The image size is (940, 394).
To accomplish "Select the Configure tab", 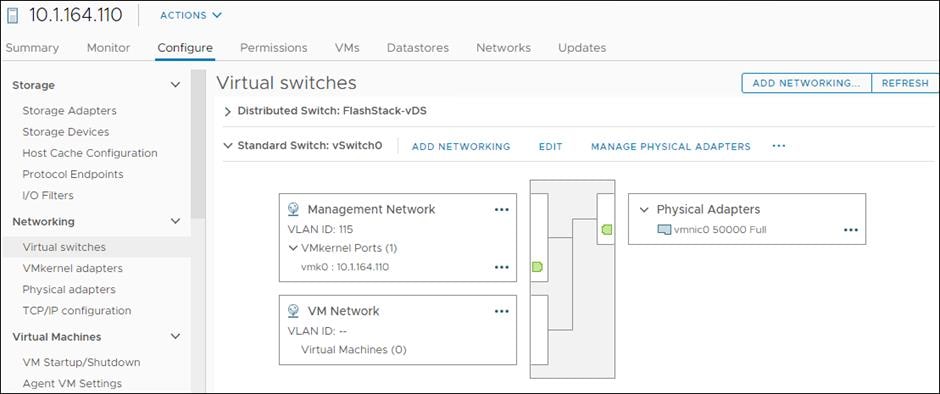I will pyautogui.click(x=185, y=48).
